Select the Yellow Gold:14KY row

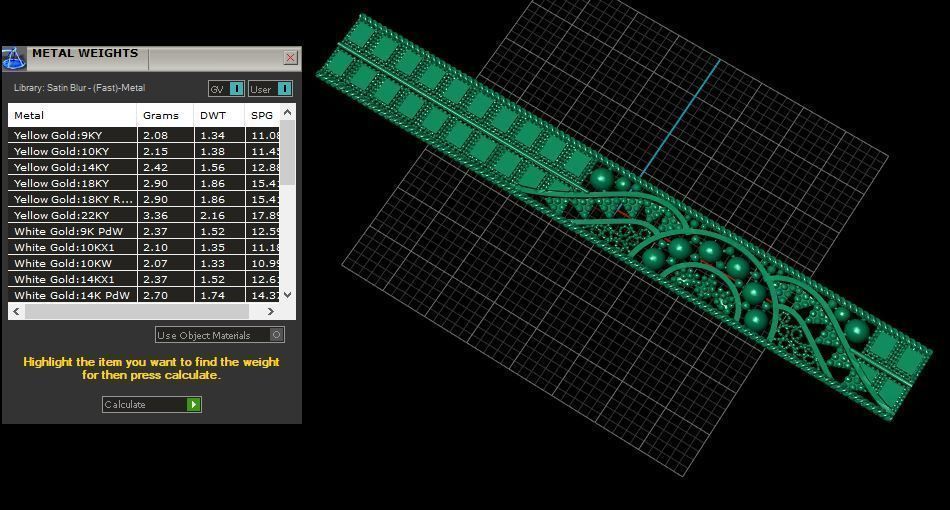pos(144,167)
